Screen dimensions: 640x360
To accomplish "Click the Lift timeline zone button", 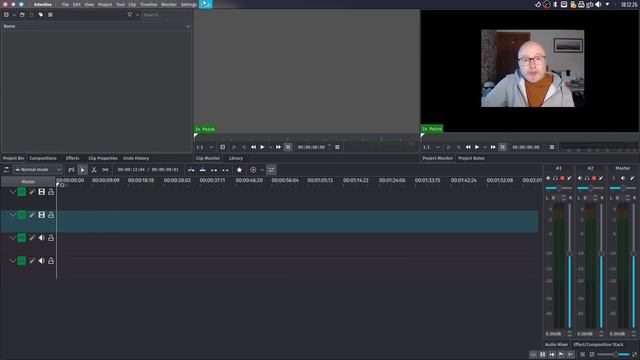I will coord(225,170).
